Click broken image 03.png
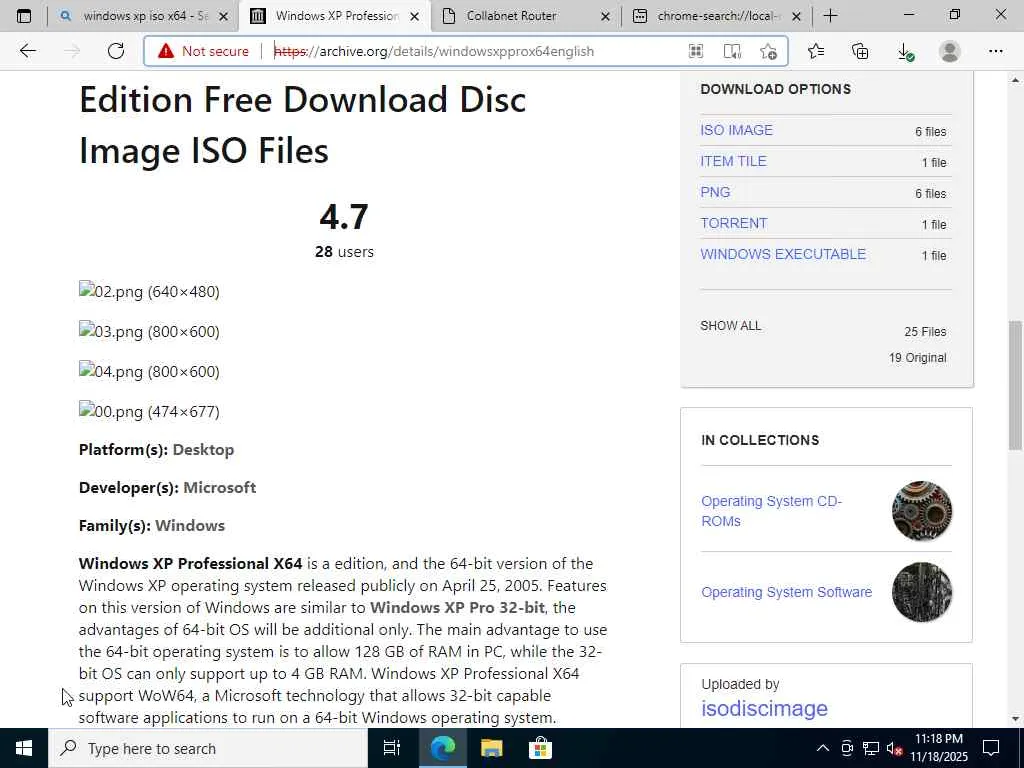This screenshot has height=768, width=1024. [149, 331]
